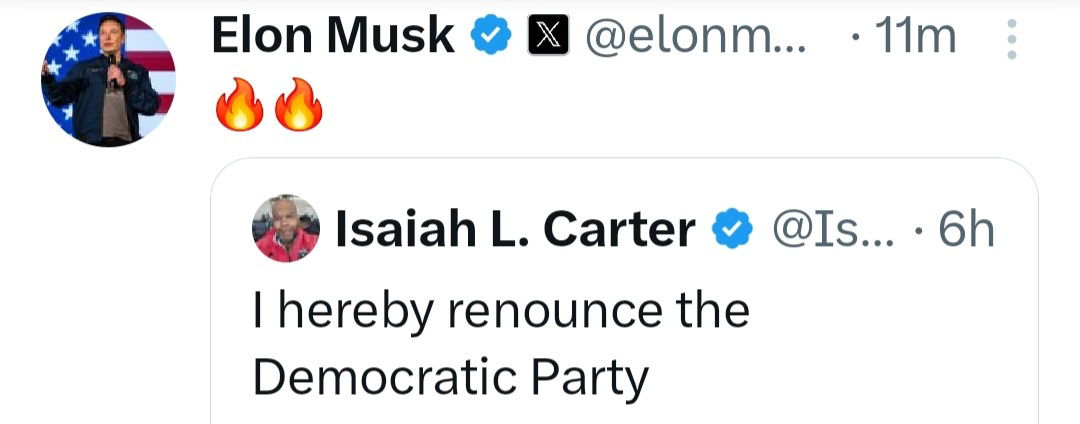1080x424 pixels.
Task: Click the word 'Party' in quoted post
Action: pyautogui.click(x=596, y=378)
